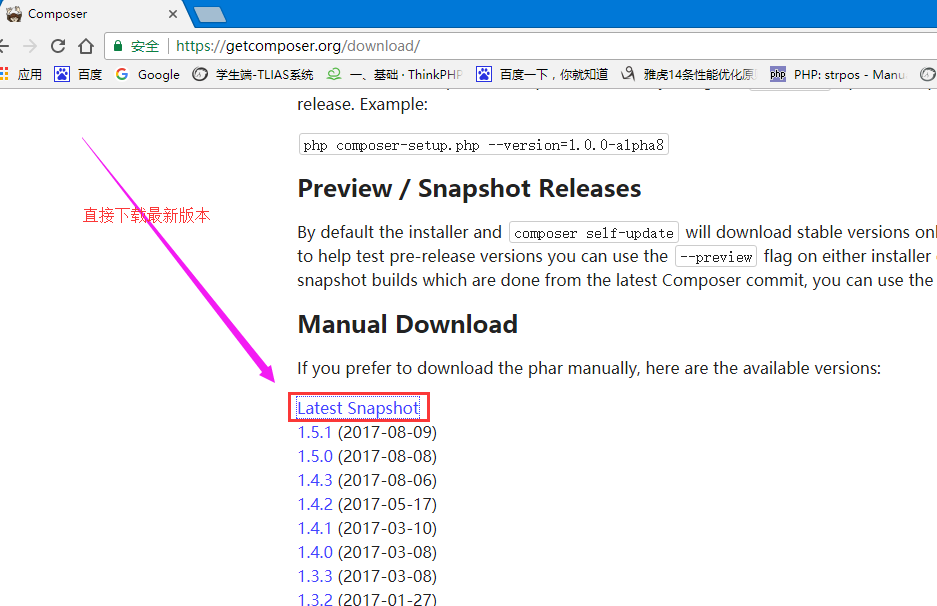This screenshot has height=606, width=937.
Task: Click the date text (2017-08-09)
Action: point(387,432)
